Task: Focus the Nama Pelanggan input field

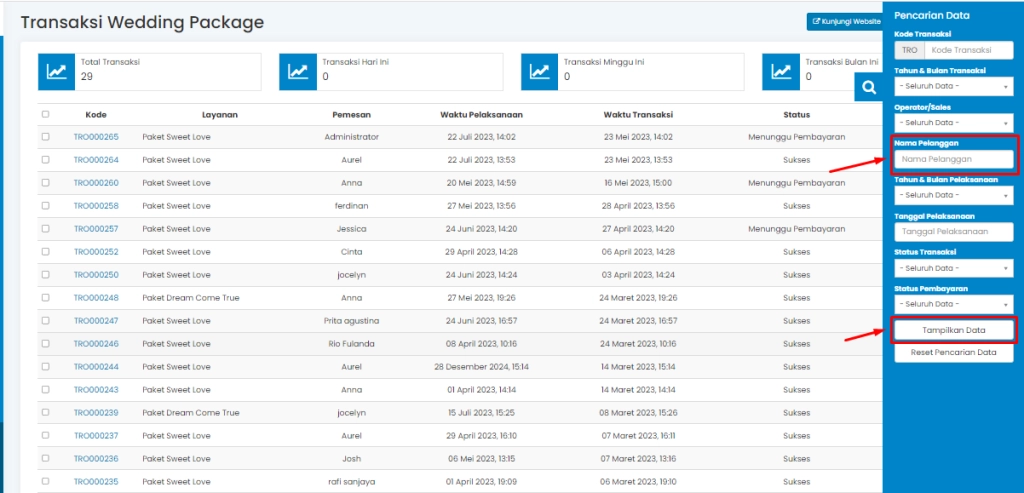Action: point(953,159)
